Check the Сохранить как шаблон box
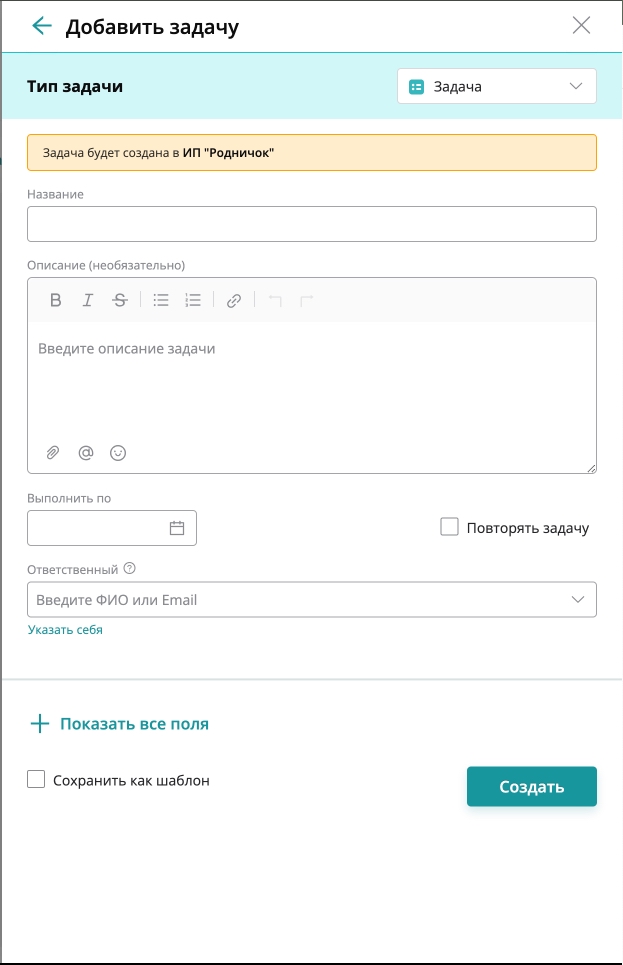623x965 pixels. tap(36, 779)
